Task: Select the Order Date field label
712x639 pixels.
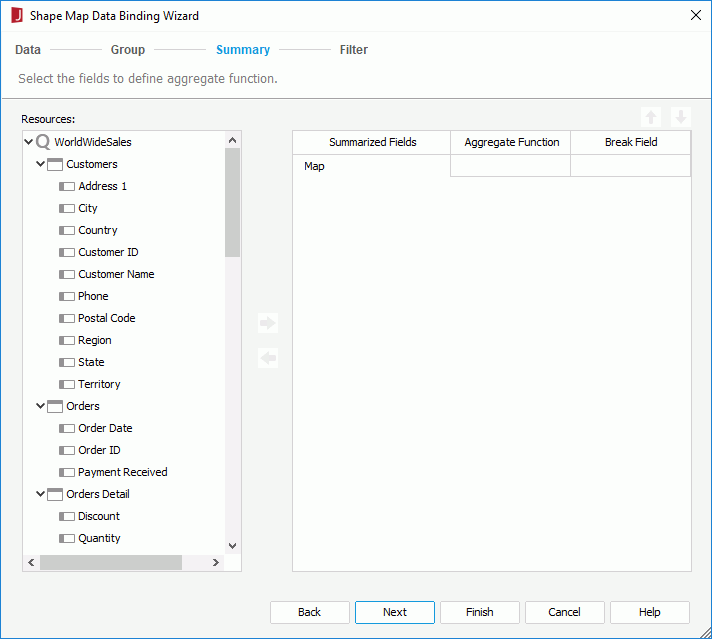Action: coord(105,428)
